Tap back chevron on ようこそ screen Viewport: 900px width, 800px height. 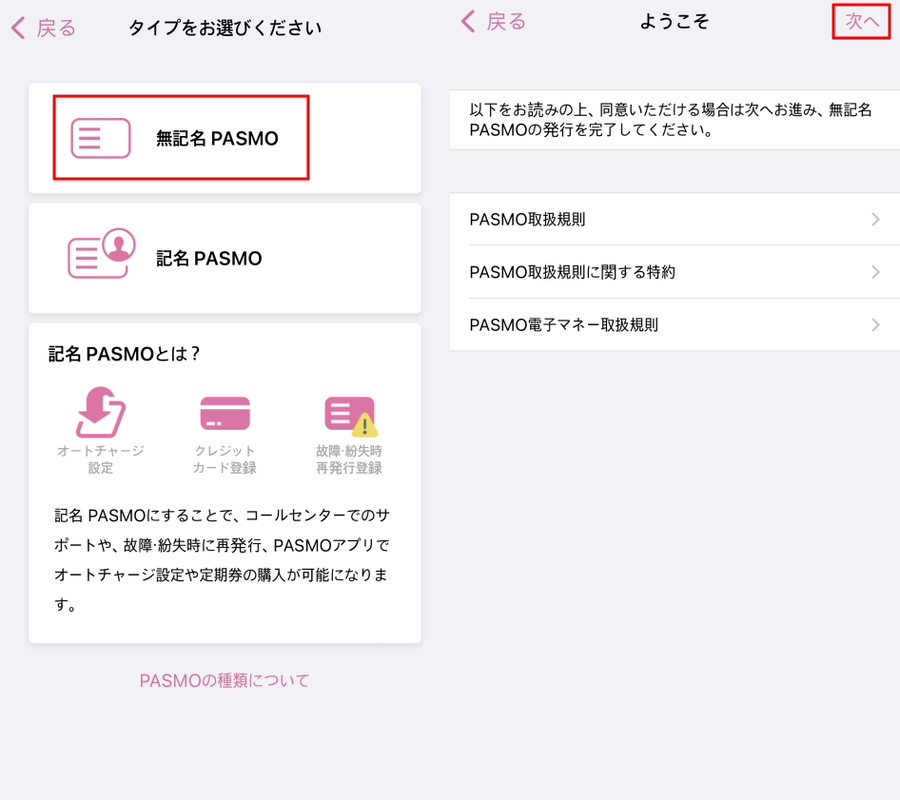pyautogui.click(x=468, y=21)
